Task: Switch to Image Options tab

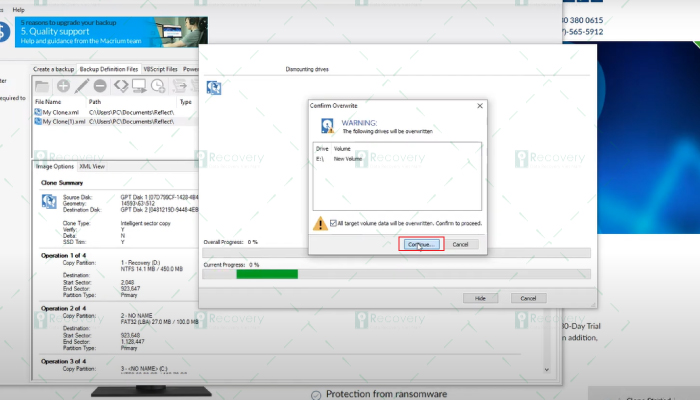Action: (x=54, y=167)
